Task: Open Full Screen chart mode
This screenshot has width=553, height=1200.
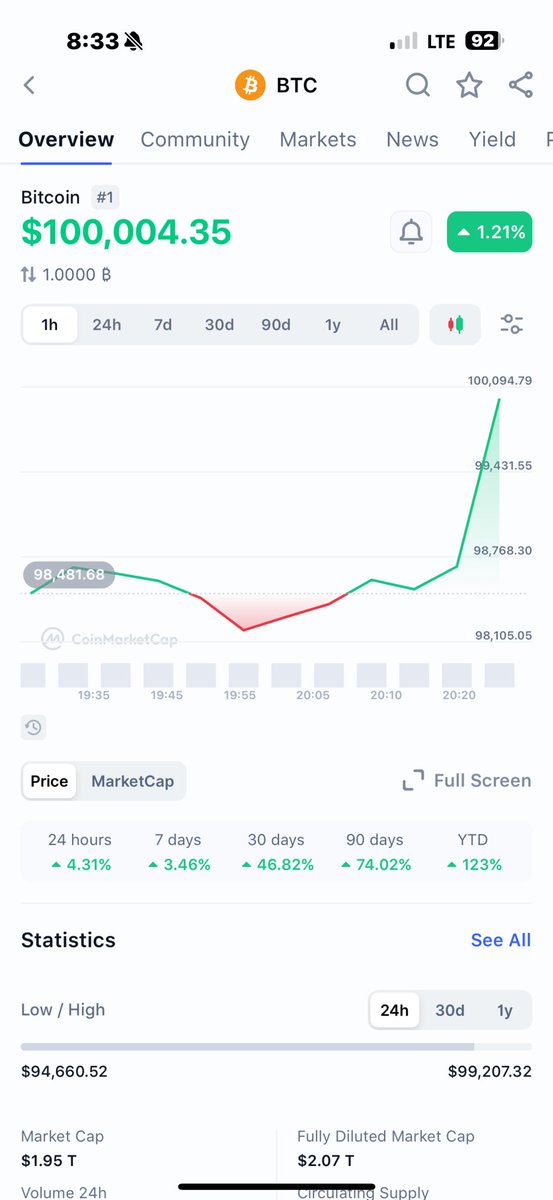Action: coord(467,781)
